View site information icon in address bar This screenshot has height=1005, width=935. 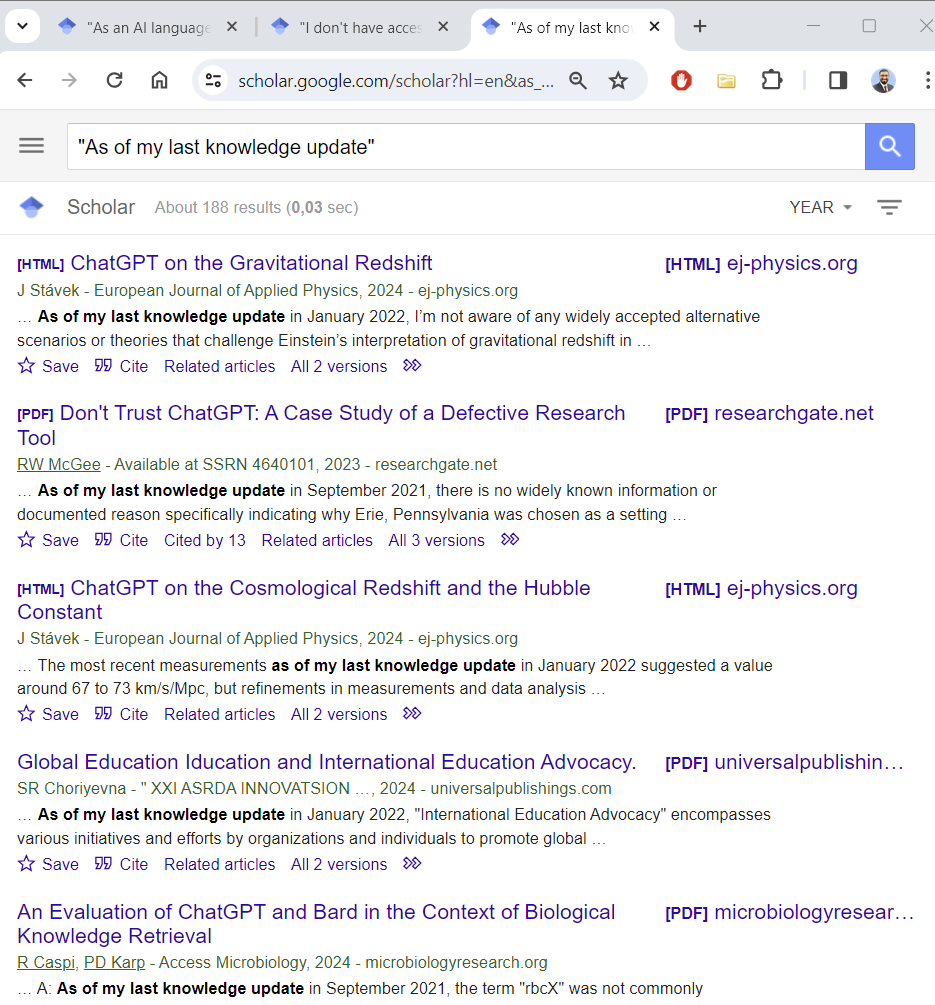[213, 80]
